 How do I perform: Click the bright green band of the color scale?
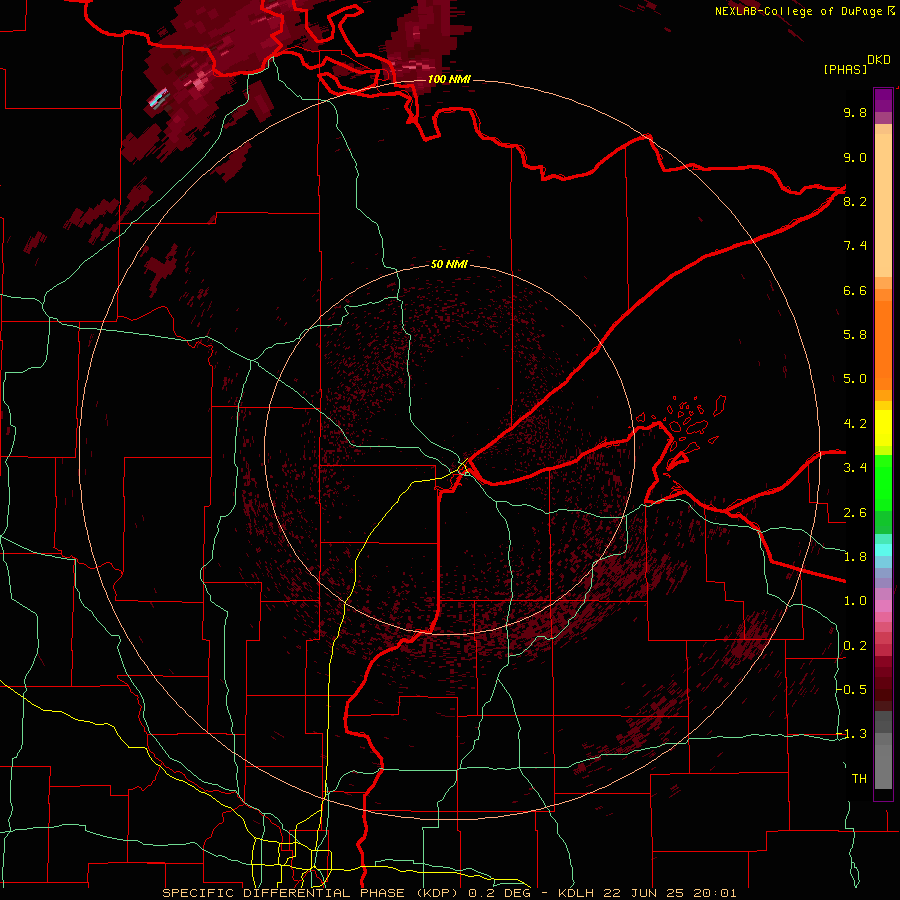pos(883,482)
